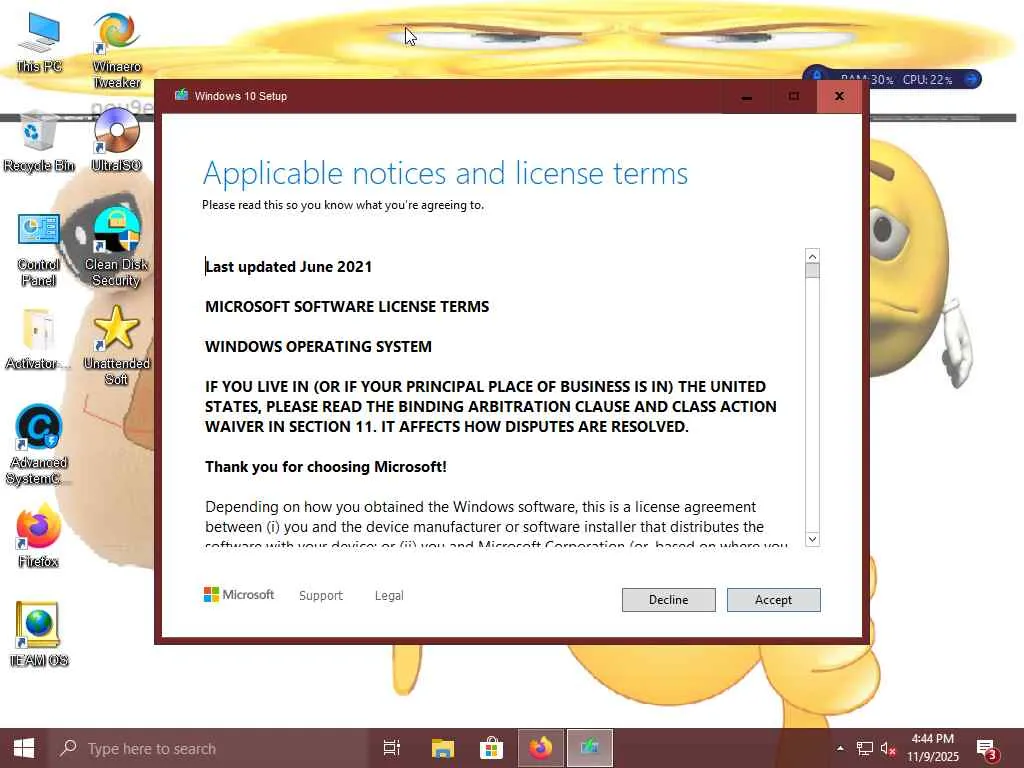Click the CPU: 22% readout
This screenshot has height=768, width=1024.
tap(927, 80)
